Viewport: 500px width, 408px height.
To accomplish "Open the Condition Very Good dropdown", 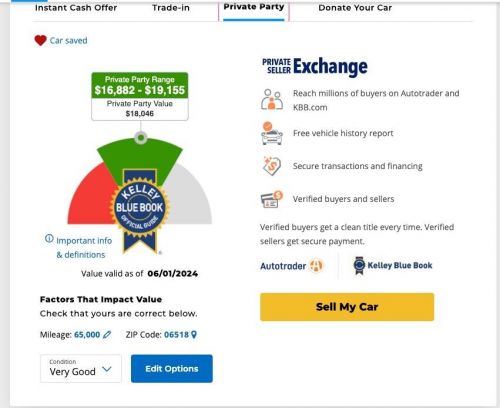I will [81, 369].
